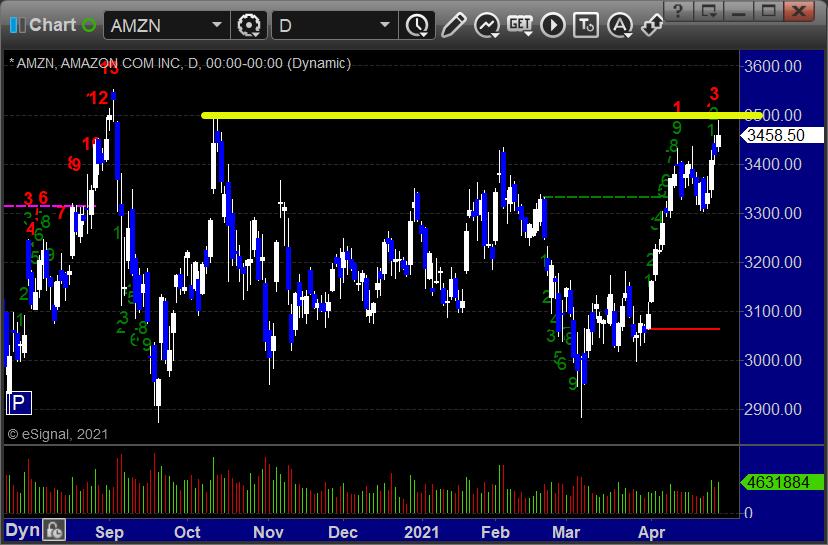Click the Feb label on time axis
The image size is (828, 545).
pos(495,532)
